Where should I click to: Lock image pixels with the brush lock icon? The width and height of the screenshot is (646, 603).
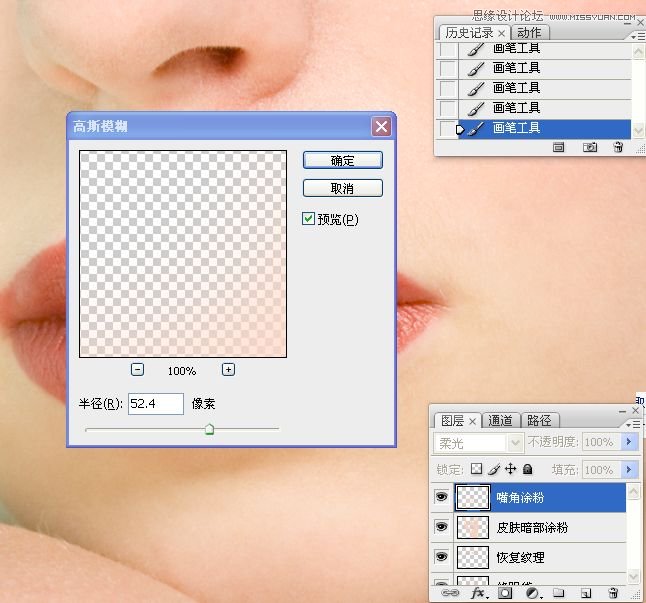494,469
